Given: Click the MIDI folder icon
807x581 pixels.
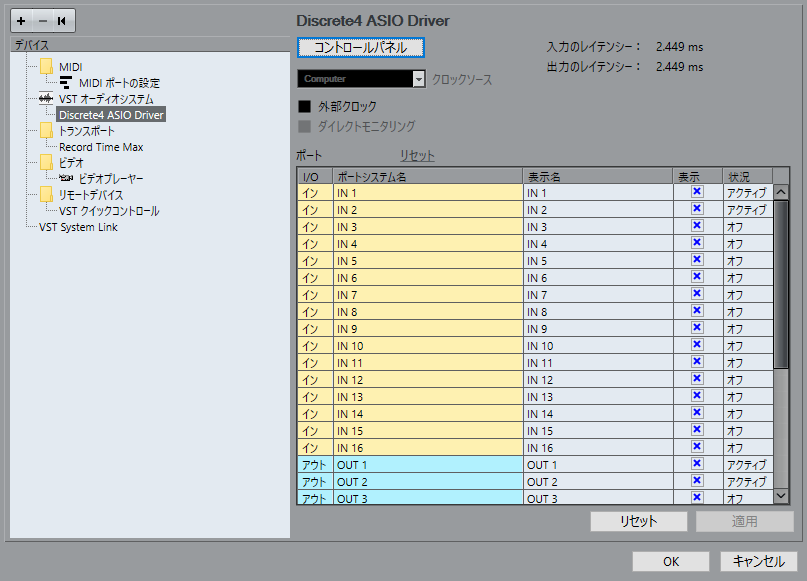Looking at the screenshot, I should tap(46, 67).
